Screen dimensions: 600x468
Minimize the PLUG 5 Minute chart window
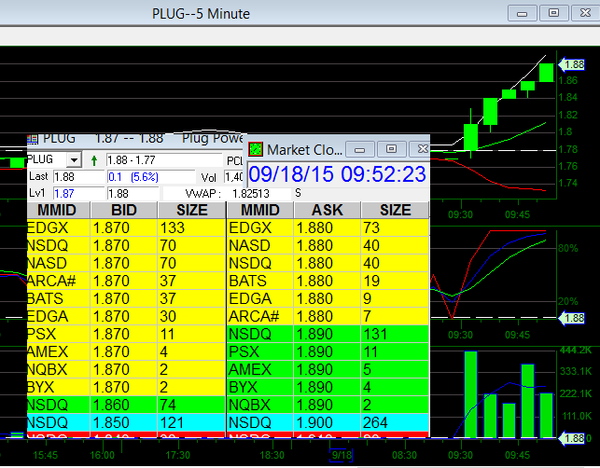point(522,13)
